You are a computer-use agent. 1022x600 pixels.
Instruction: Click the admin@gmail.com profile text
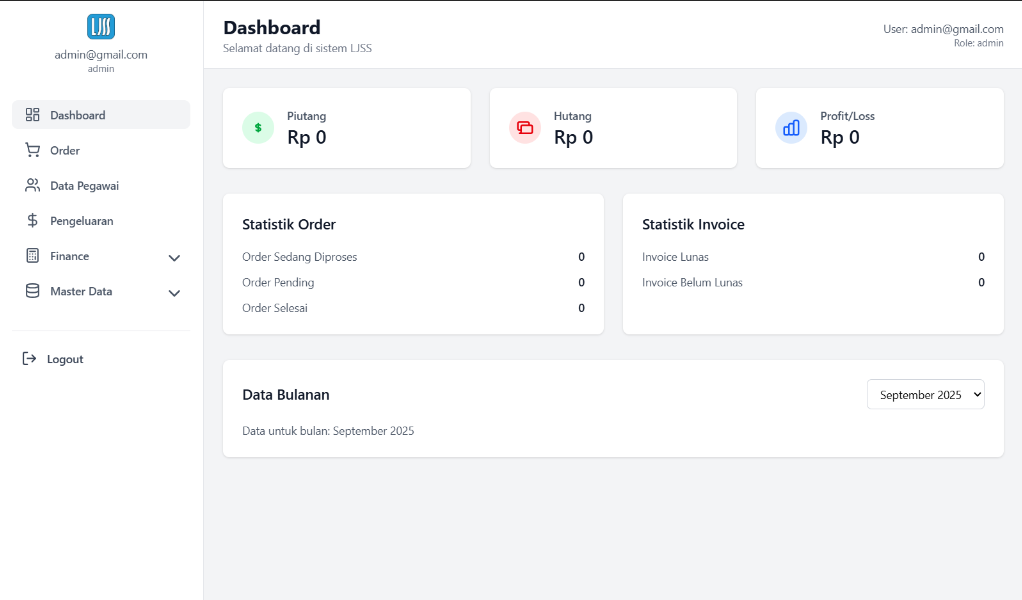pos(100,55)
